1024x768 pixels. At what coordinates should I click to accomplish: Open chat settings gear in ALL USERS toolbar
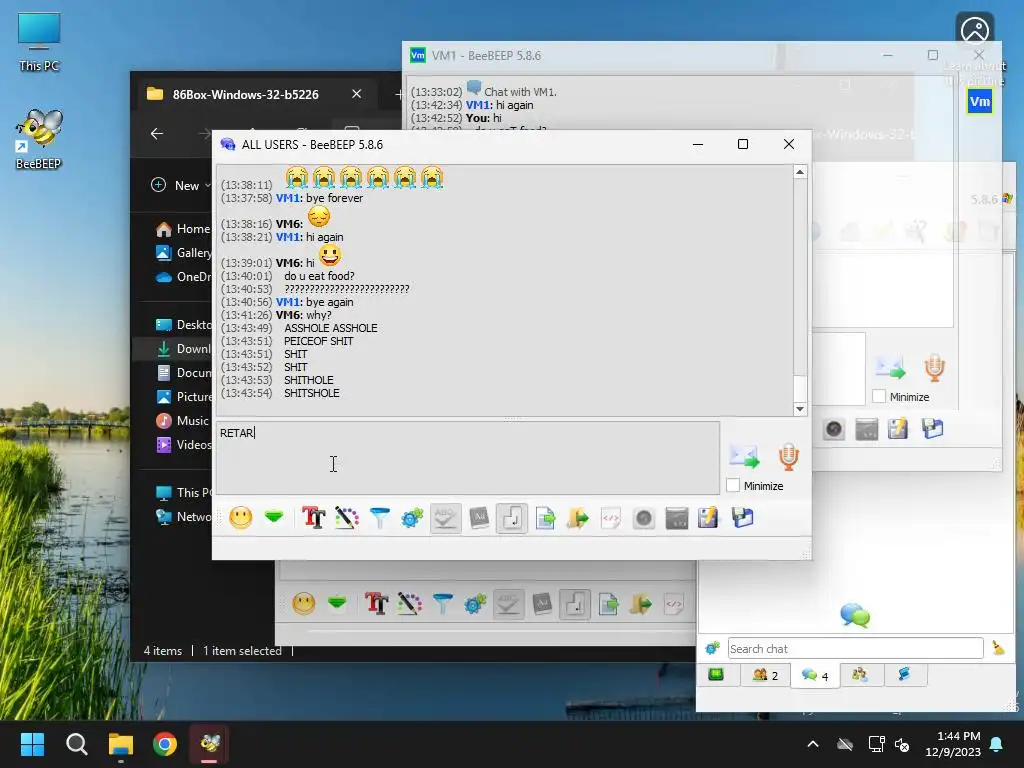[x=412, y=519]
